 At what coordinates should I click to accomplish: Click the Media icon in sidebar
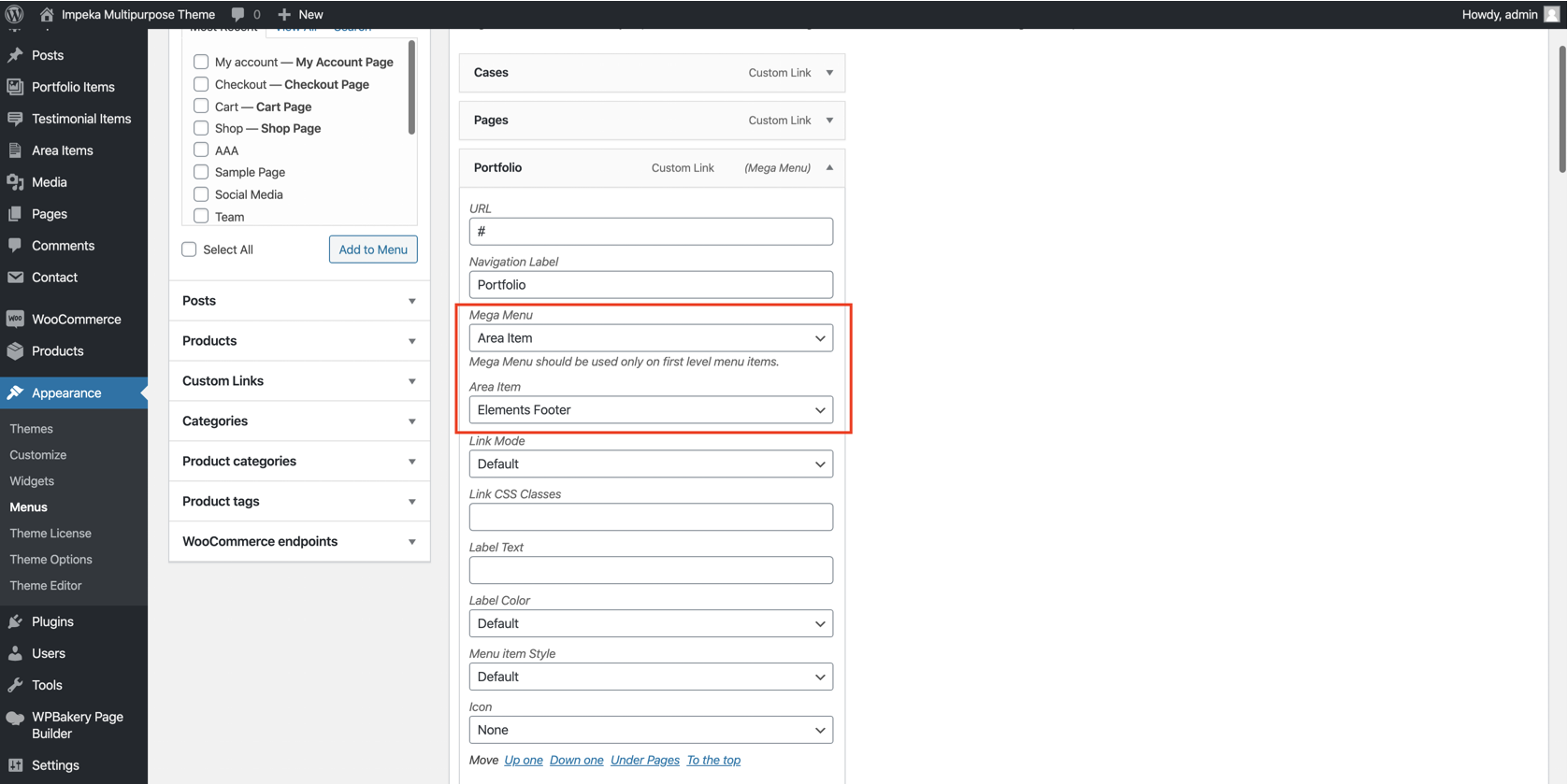click(x=15, y=182)
